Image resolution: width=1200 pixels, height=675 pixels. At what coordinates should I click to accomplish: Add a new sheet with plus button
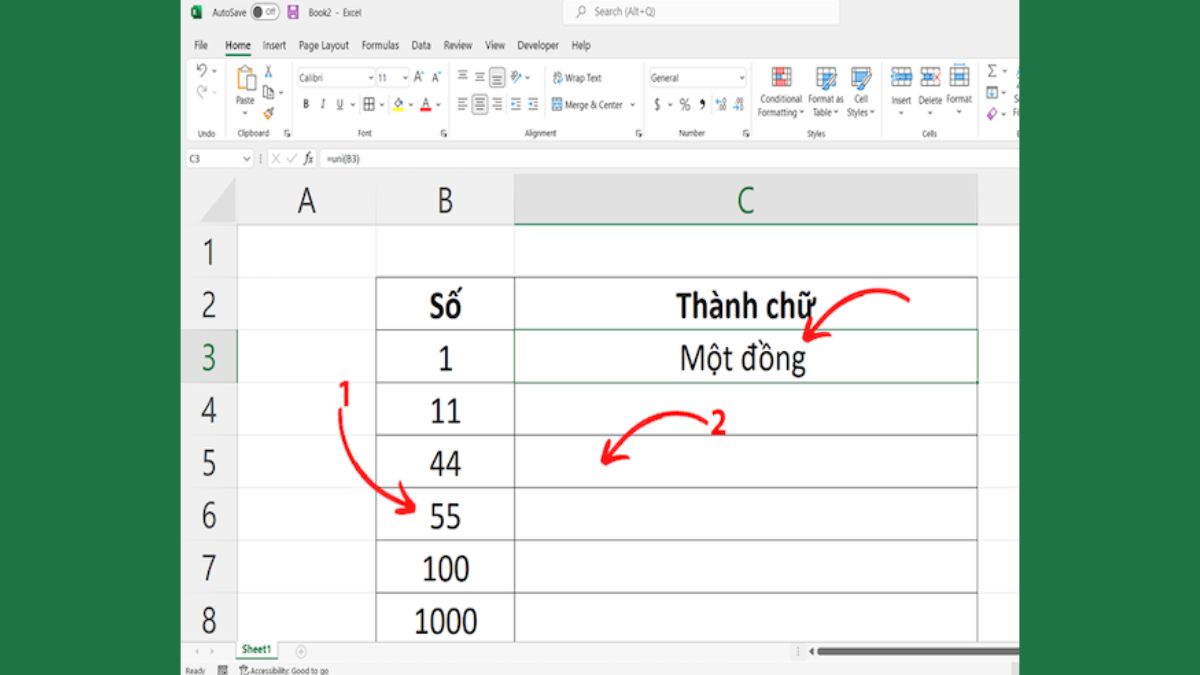coord(301,651)
